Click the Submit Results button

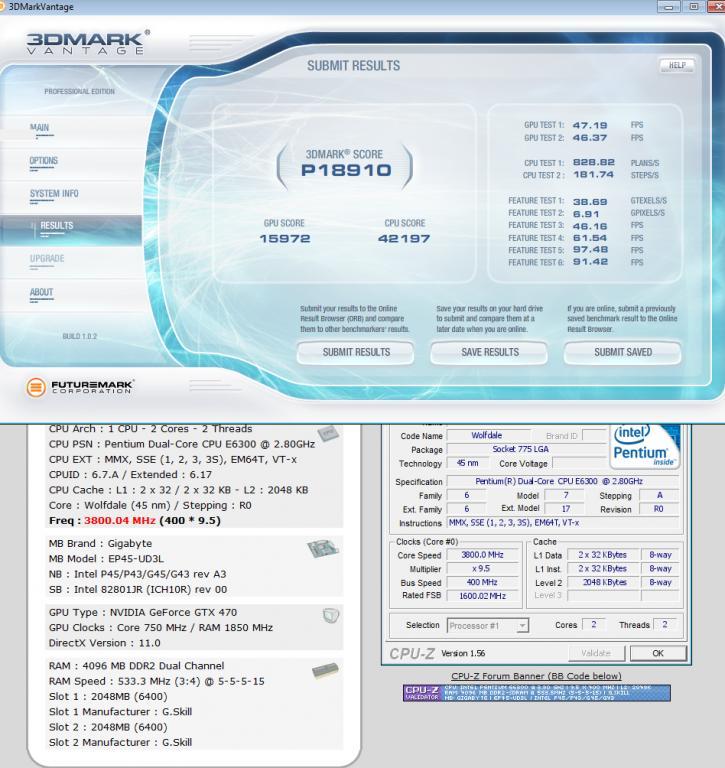point(356,352)
